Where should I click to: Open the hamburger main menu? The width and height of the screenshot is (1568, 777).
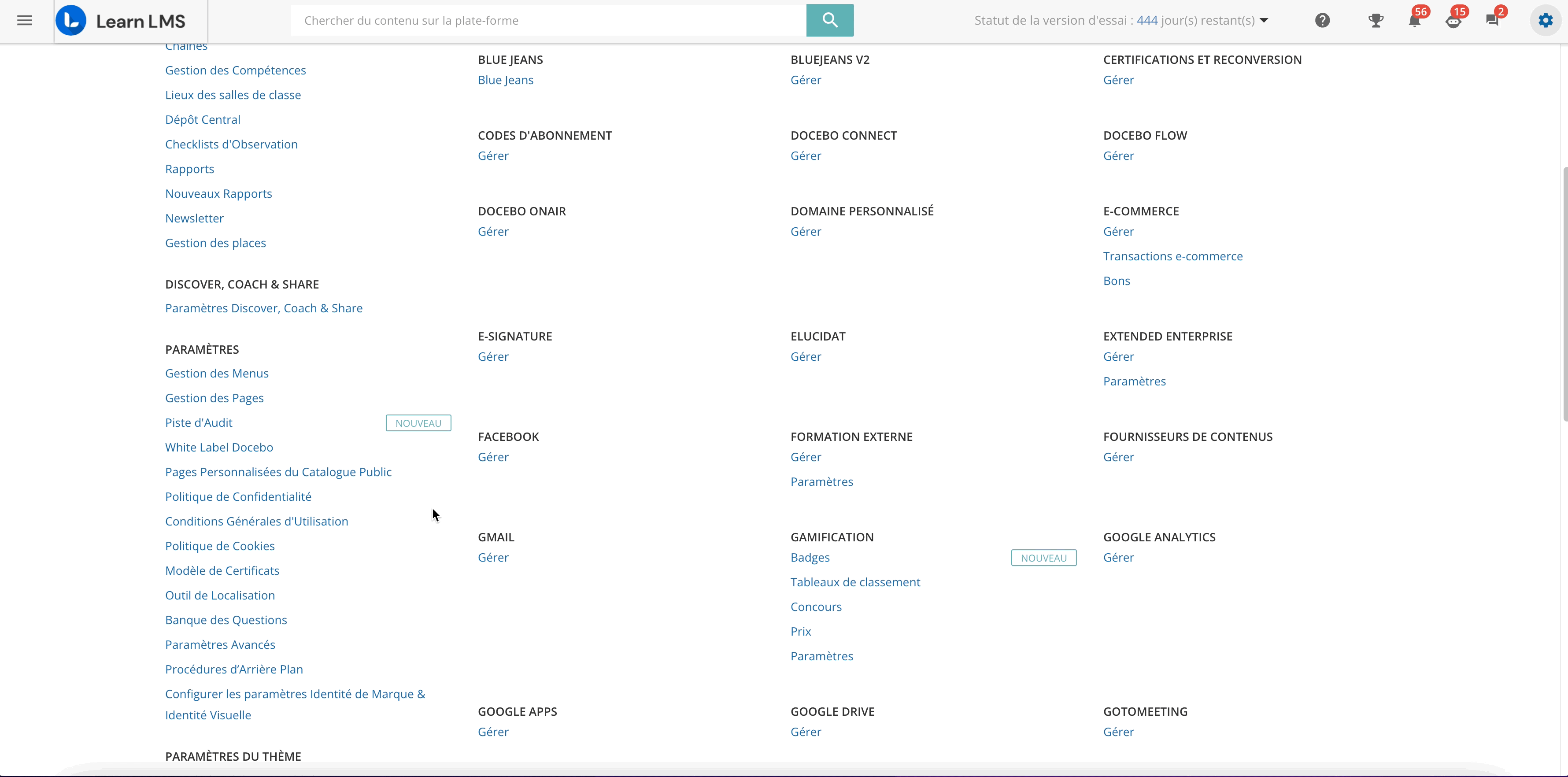24,21
